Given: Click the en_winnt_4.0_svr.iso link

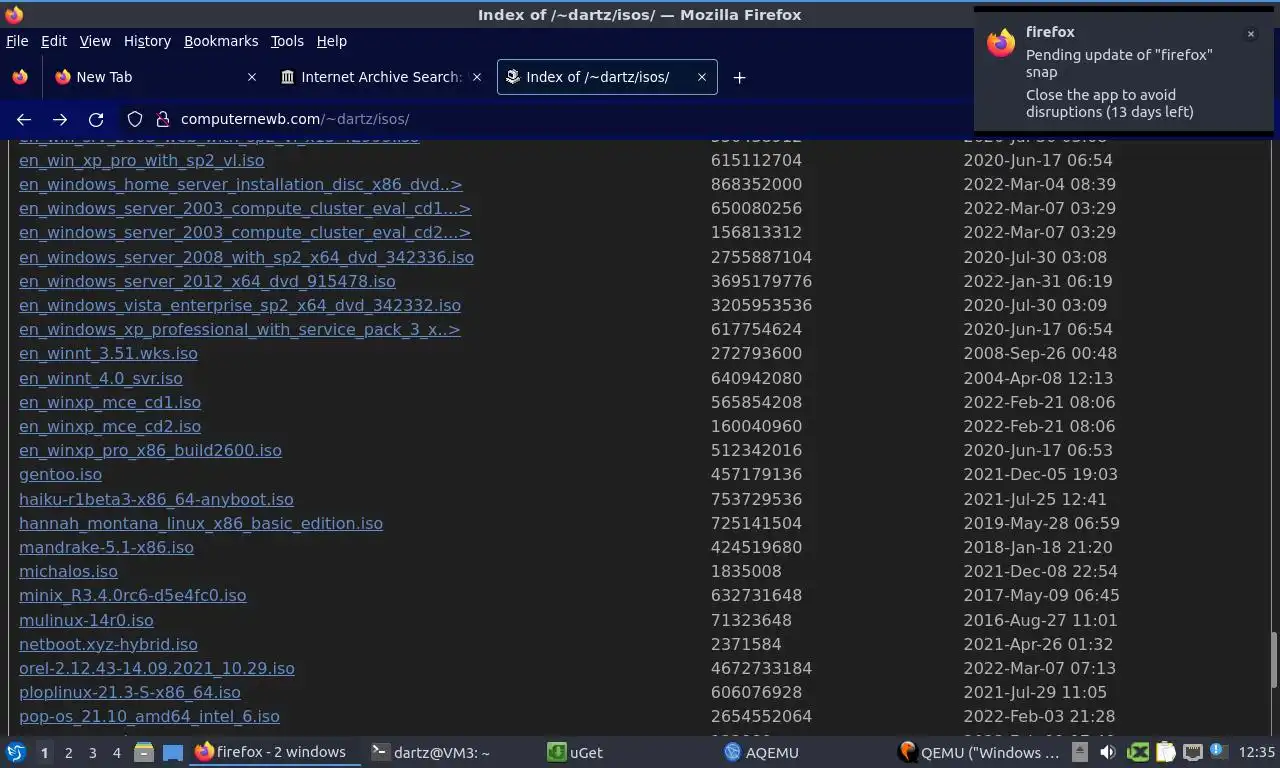Looking at the screenshot, I should 101,378.
